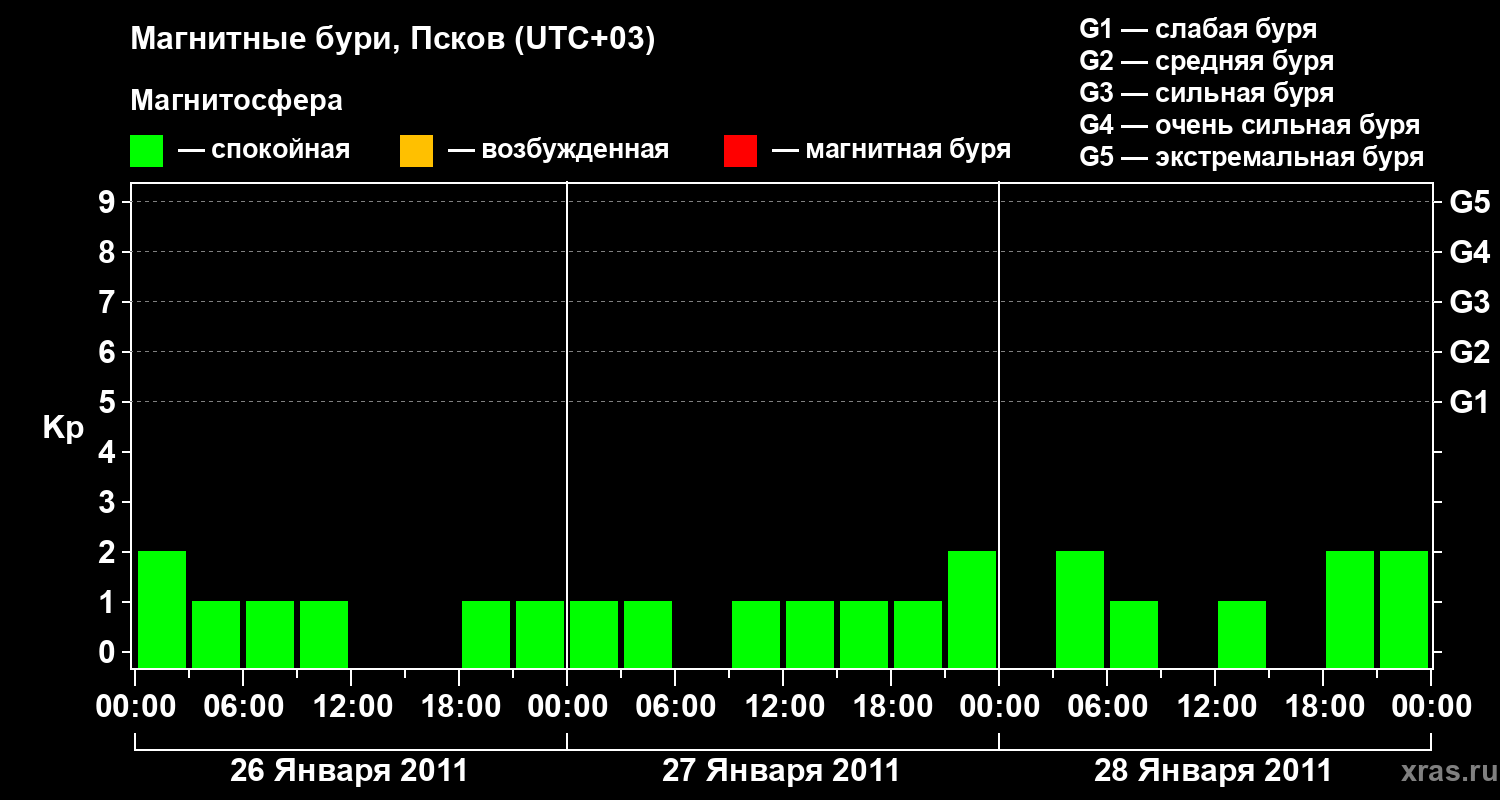
Task: Click the 'G3 — сильная буря' description
Action: 1207,93
